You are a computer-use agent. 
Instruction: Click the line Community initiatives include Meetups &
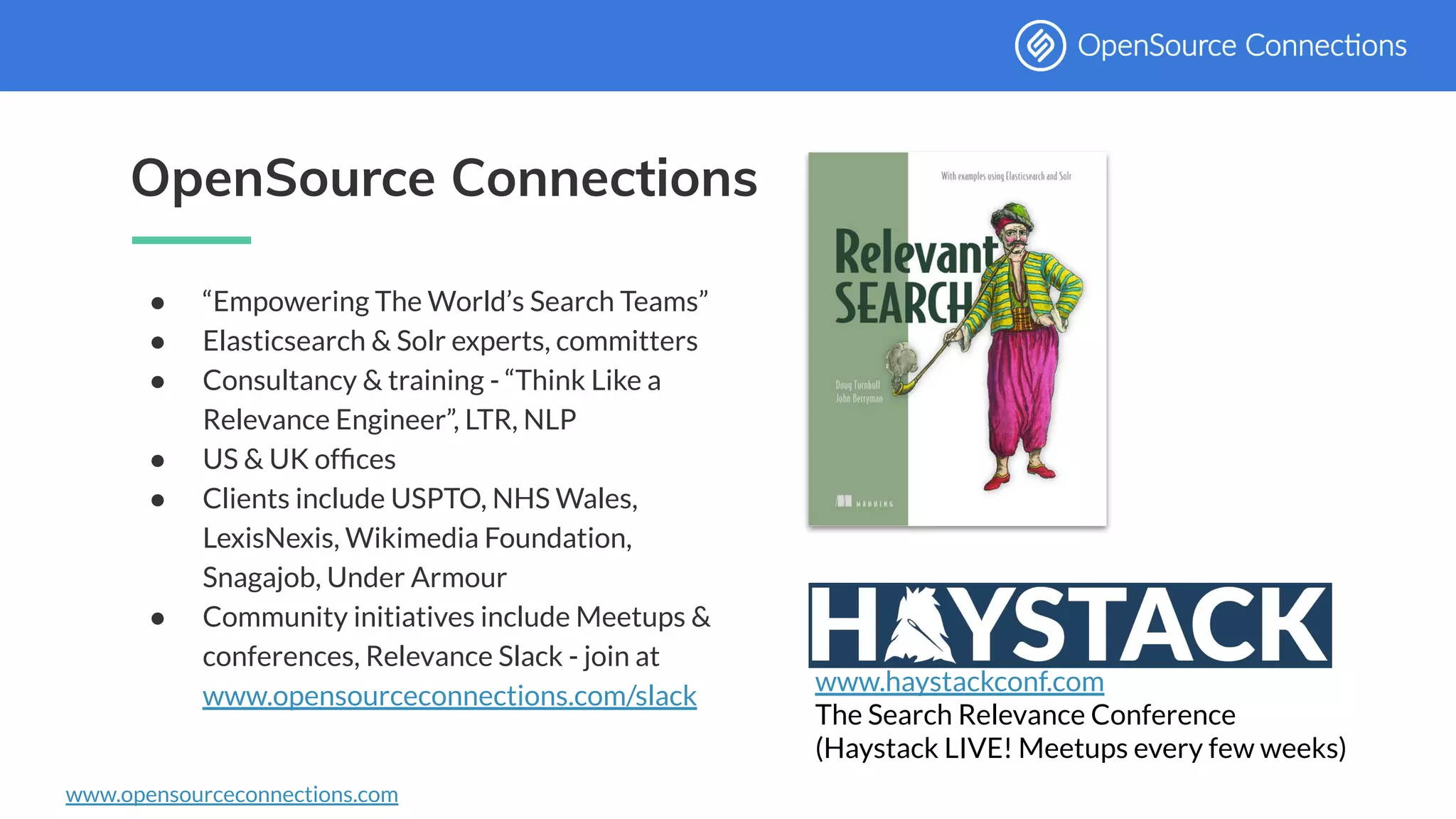click(456, 617)
